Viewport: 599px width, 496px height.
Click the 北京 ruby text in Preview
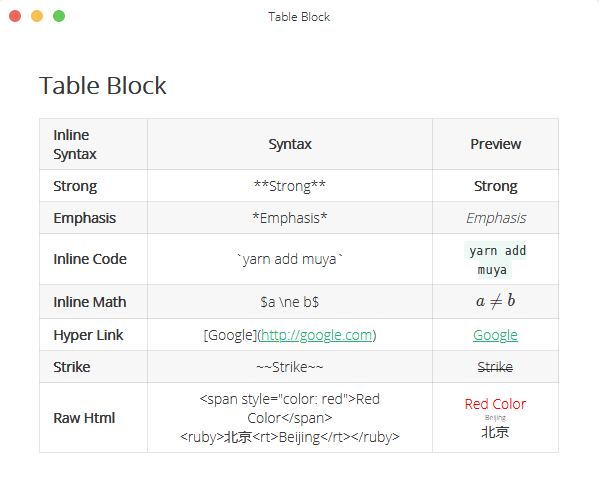tap(495, 432)
